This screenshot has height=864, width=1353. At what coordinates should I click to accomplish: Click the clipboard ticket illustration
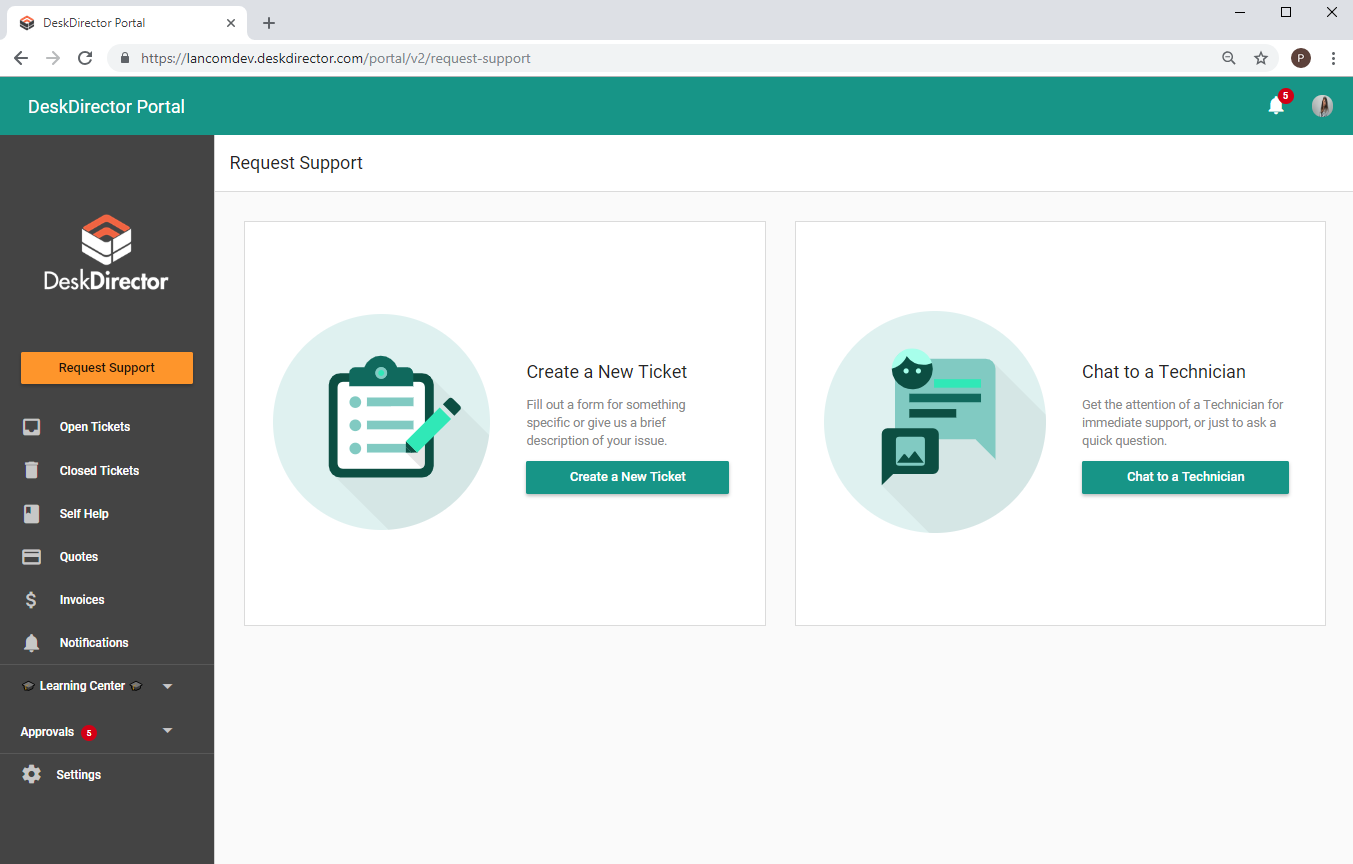click(381, 422)
